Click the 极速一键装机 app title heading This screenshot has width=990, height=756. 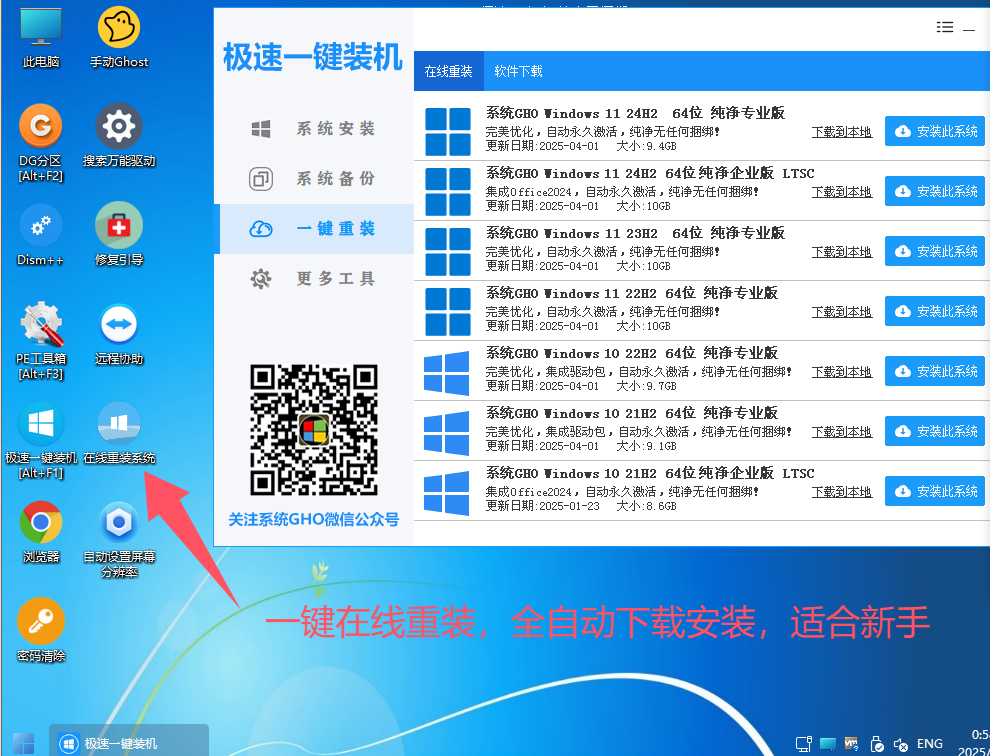313,57
